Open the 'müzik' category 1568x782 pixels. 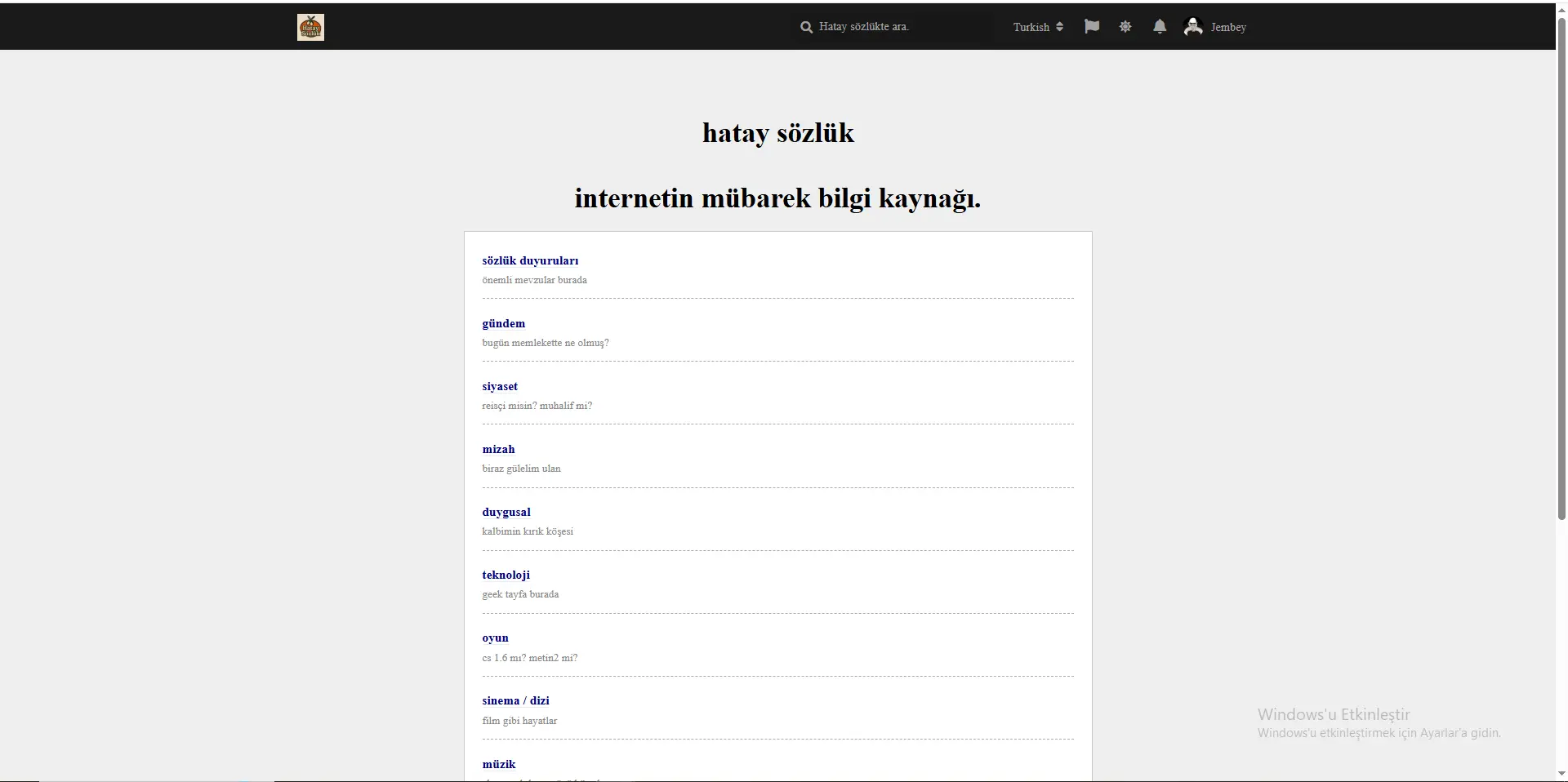[x=499, y=764]
